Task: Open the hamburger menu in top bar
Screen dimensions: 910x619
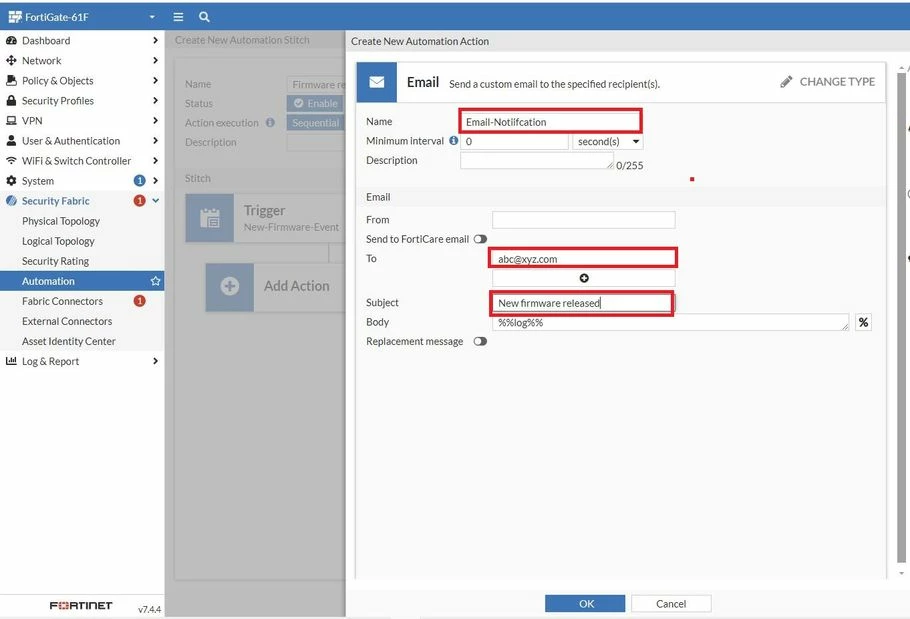Action: [178, 17]
